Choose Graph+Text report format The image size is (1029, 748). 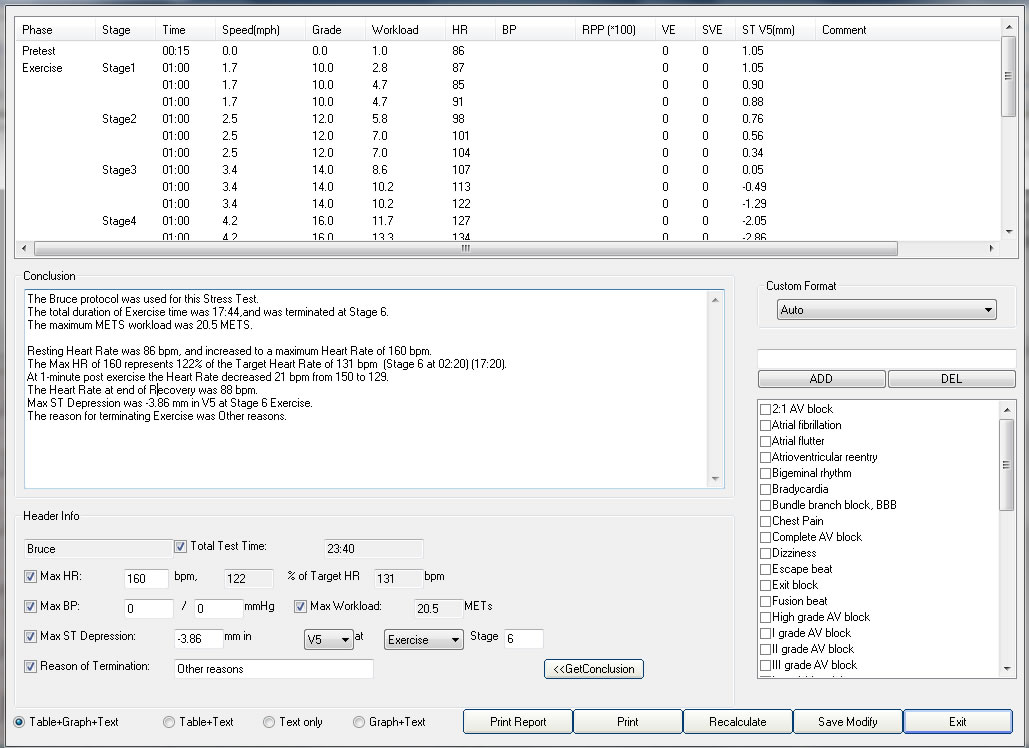[359, 722]
